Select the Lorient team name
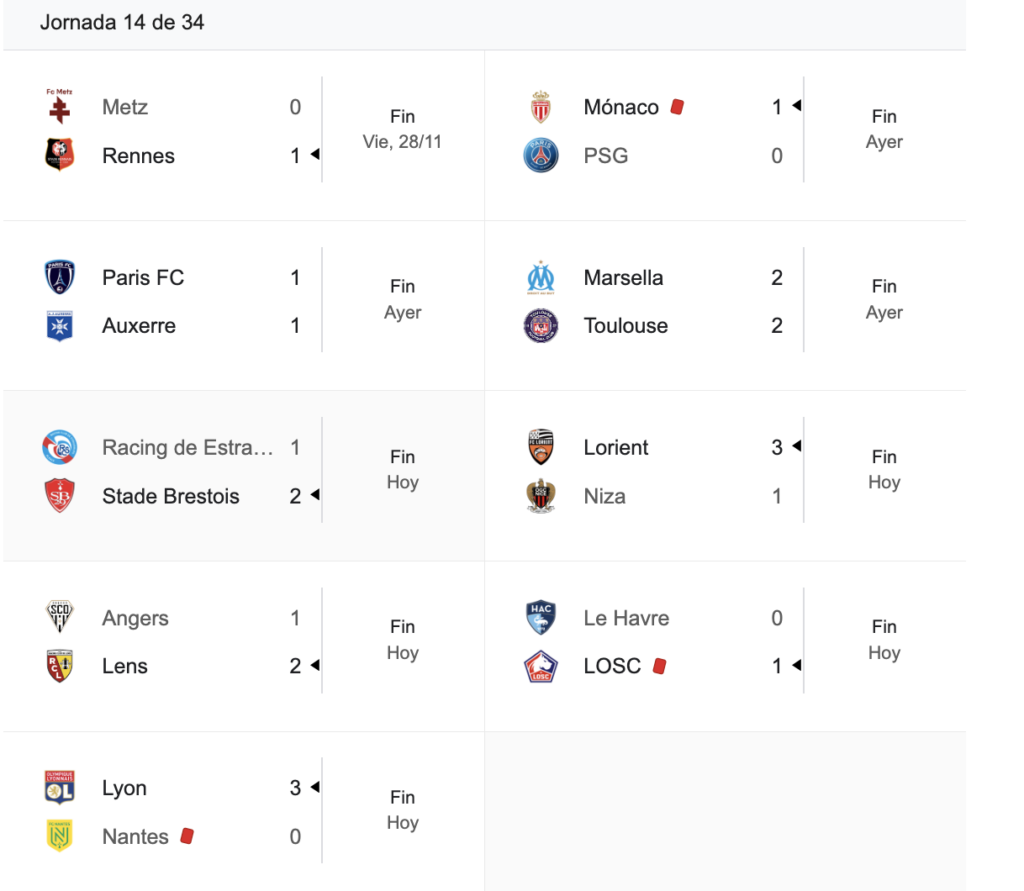 click(x=616, y=447)
